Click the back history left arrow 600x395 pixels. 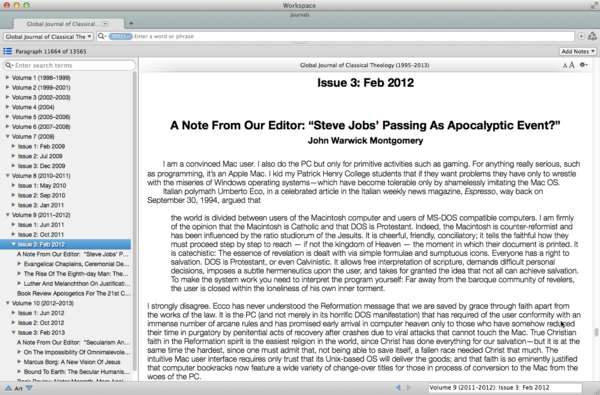pos(398,387)
